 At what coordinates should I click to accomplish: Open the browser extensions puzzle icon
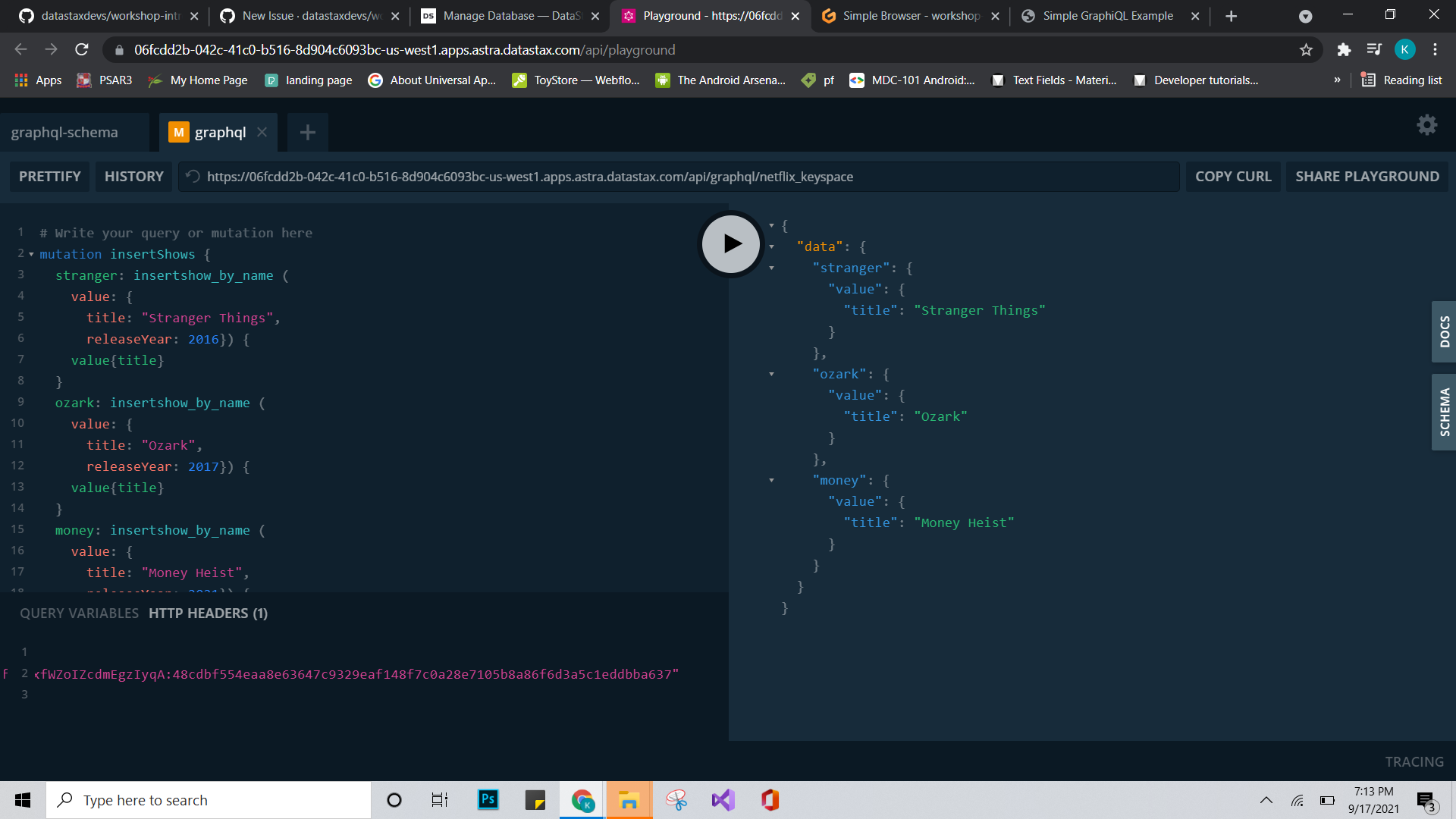point(1345,50)
